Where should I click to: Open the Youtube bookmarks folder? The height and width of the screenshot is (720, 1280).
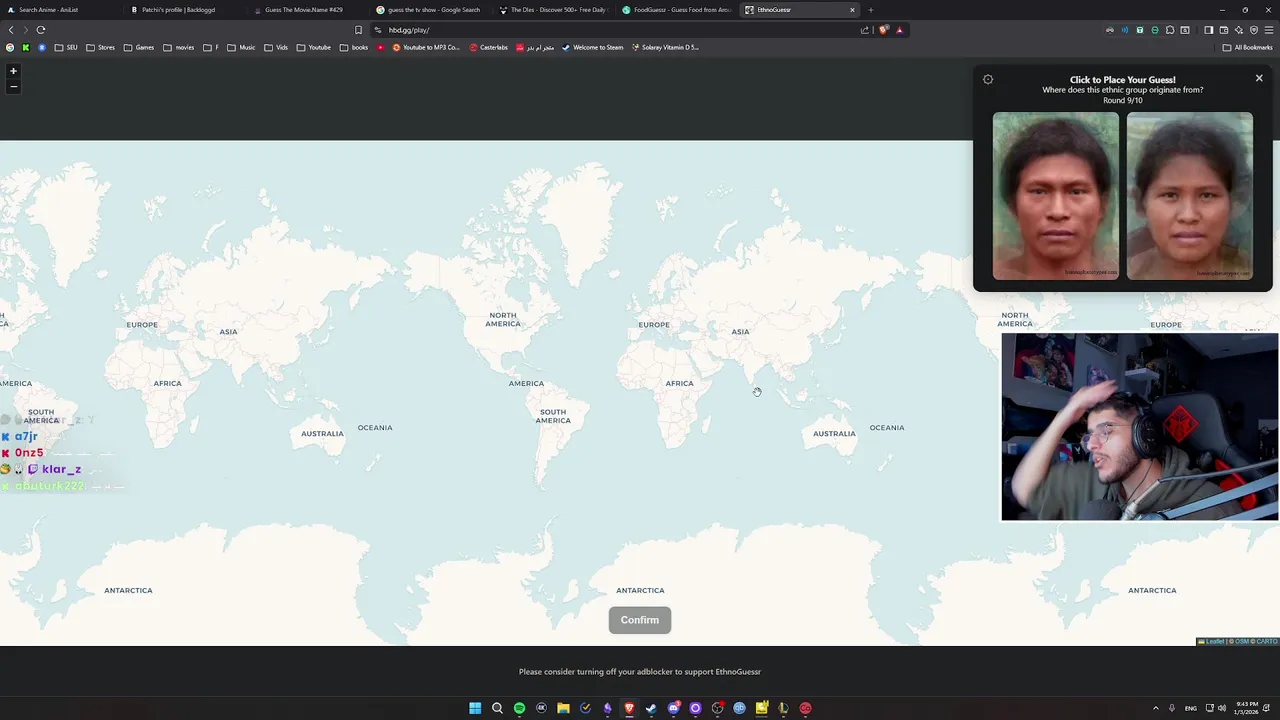(x=313, y=47)
